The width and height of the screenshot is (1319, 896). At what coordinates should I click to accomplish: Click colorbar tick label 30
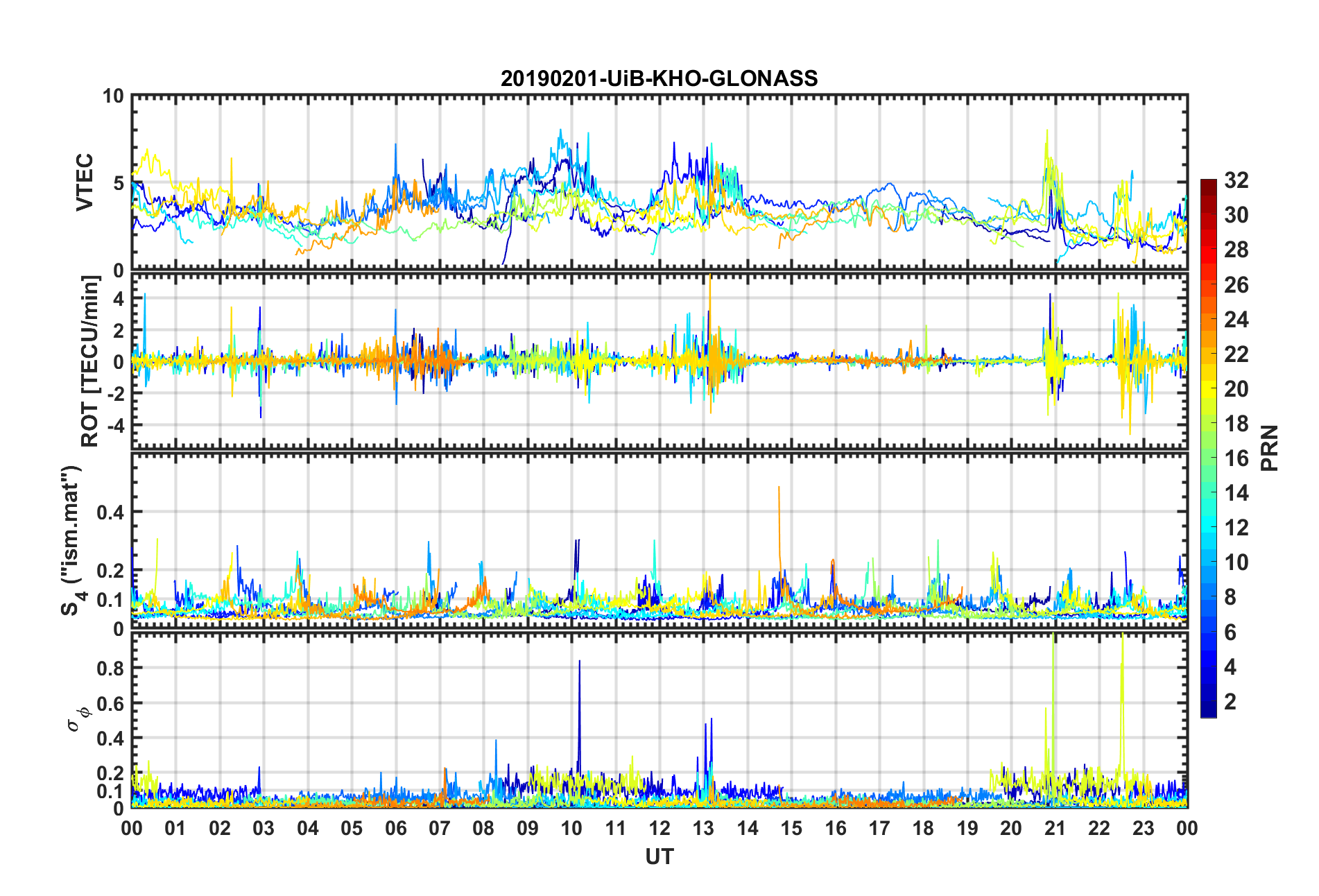pos(1236,215)
